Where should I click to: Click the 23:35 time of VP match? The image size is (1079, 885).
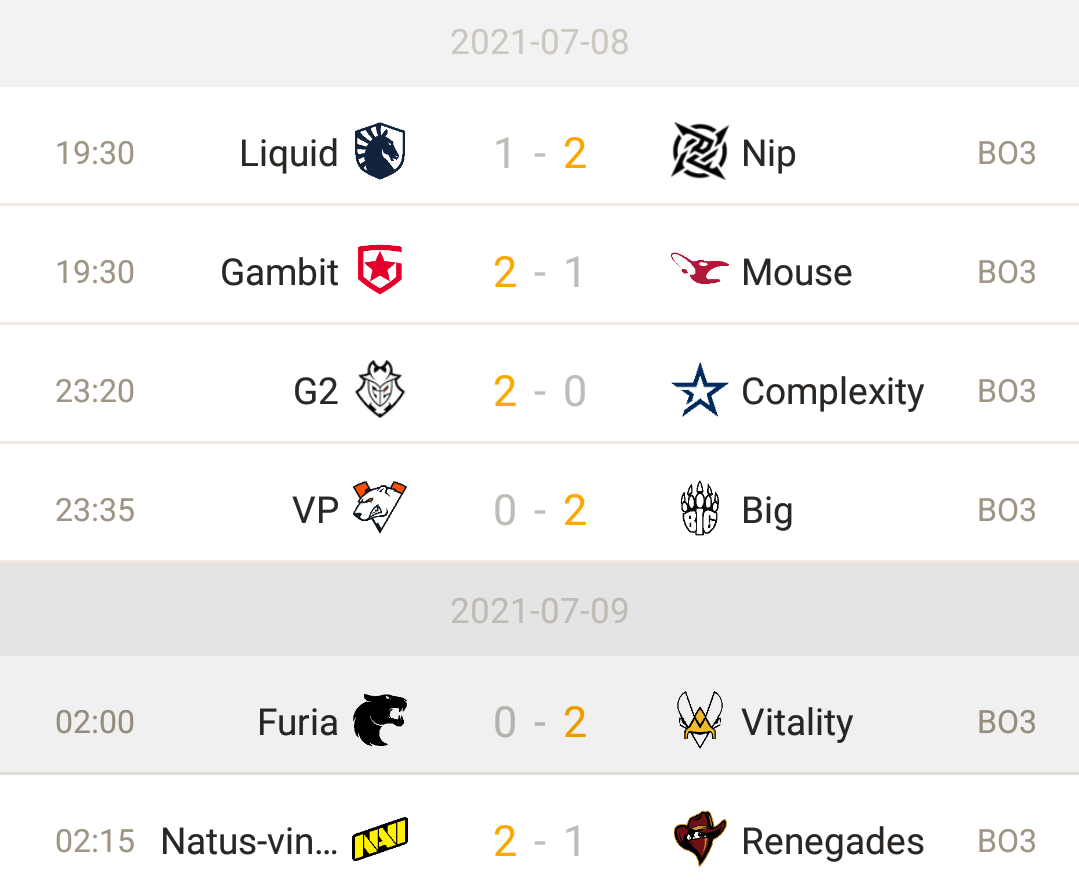tap(95, 510)
